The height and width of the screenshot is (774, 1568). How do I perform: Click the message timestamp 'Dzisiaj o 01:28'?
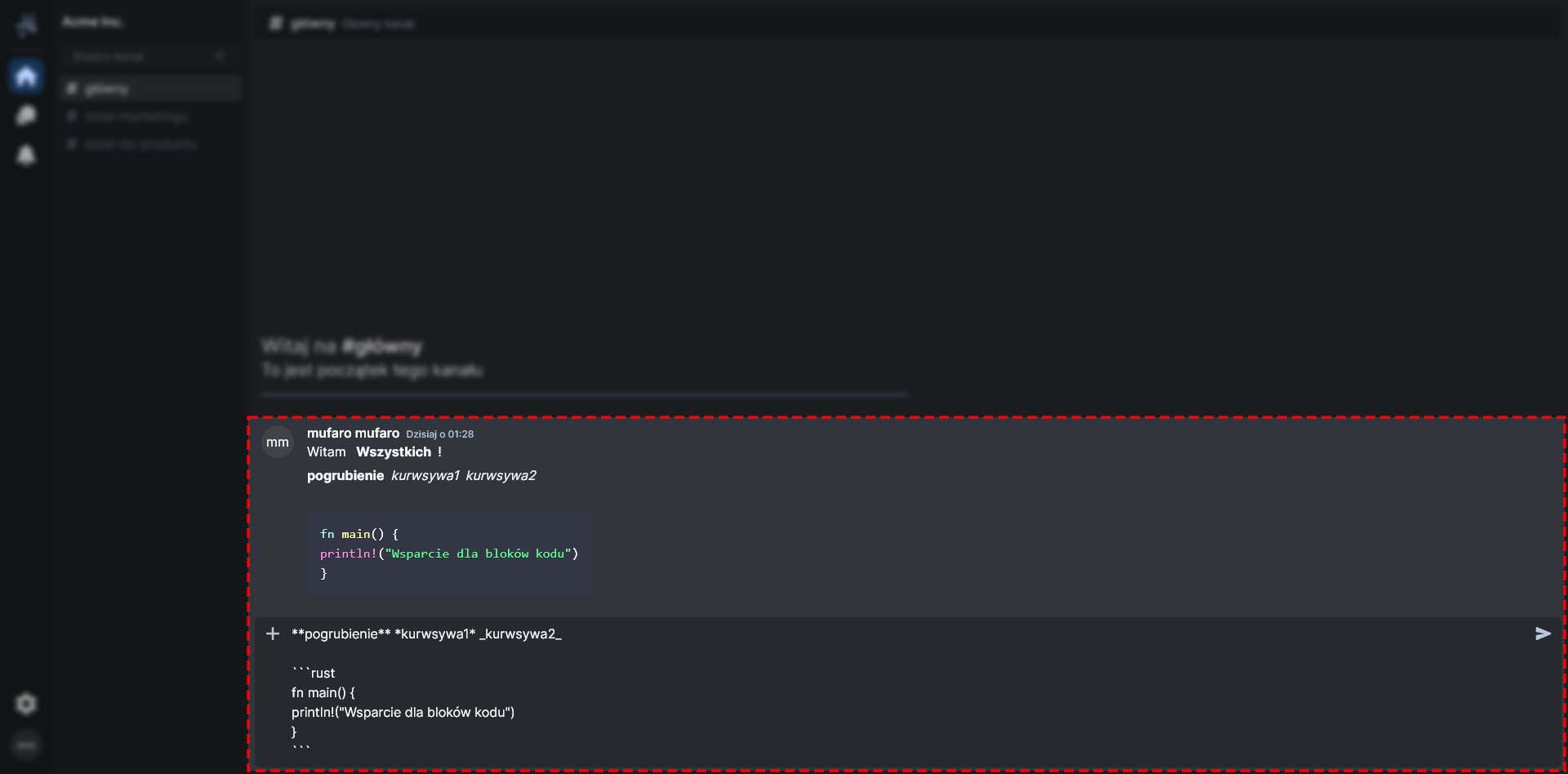(439, 434)
